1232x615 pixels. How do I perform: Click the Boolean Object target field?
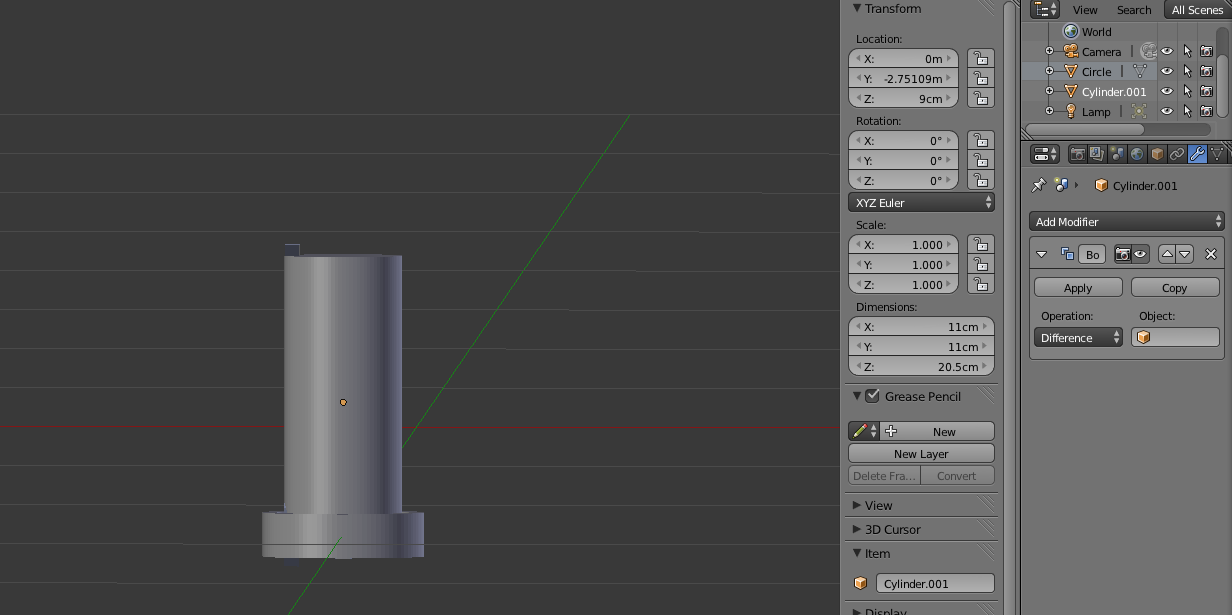click(1175, 338)
